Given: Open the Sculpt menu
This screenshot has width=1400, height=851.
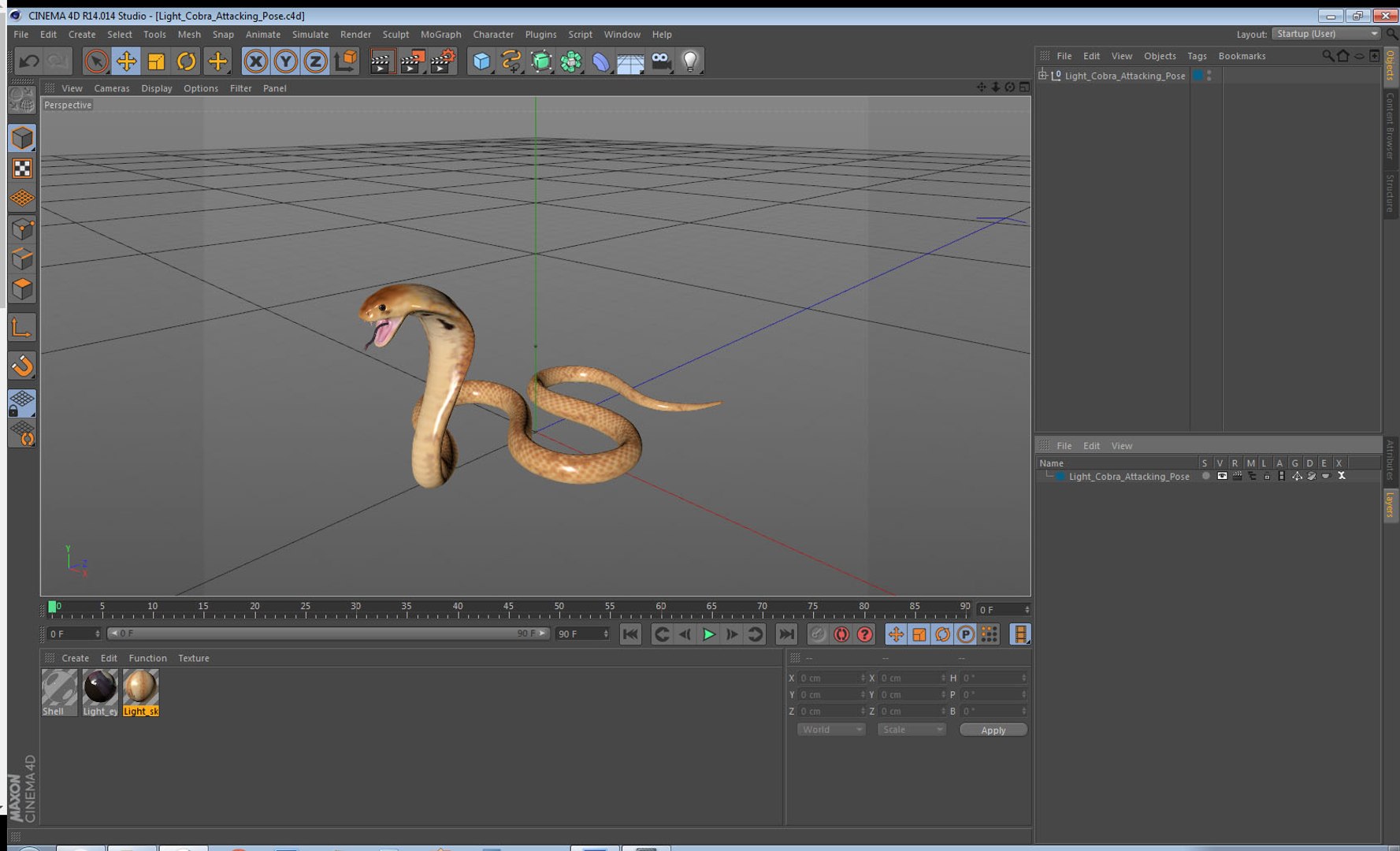Looking at the screenshot, I should pyautogui.click(x=395, y=35).
